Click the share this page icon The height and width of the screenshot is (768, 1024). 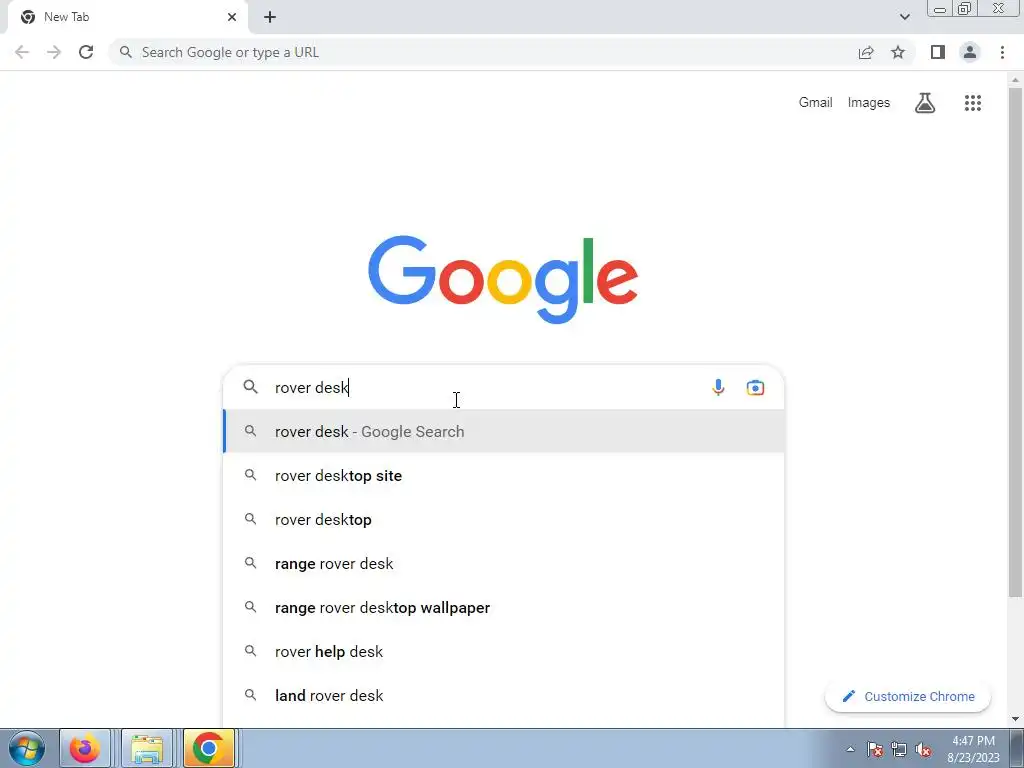[x=866, y=52]
